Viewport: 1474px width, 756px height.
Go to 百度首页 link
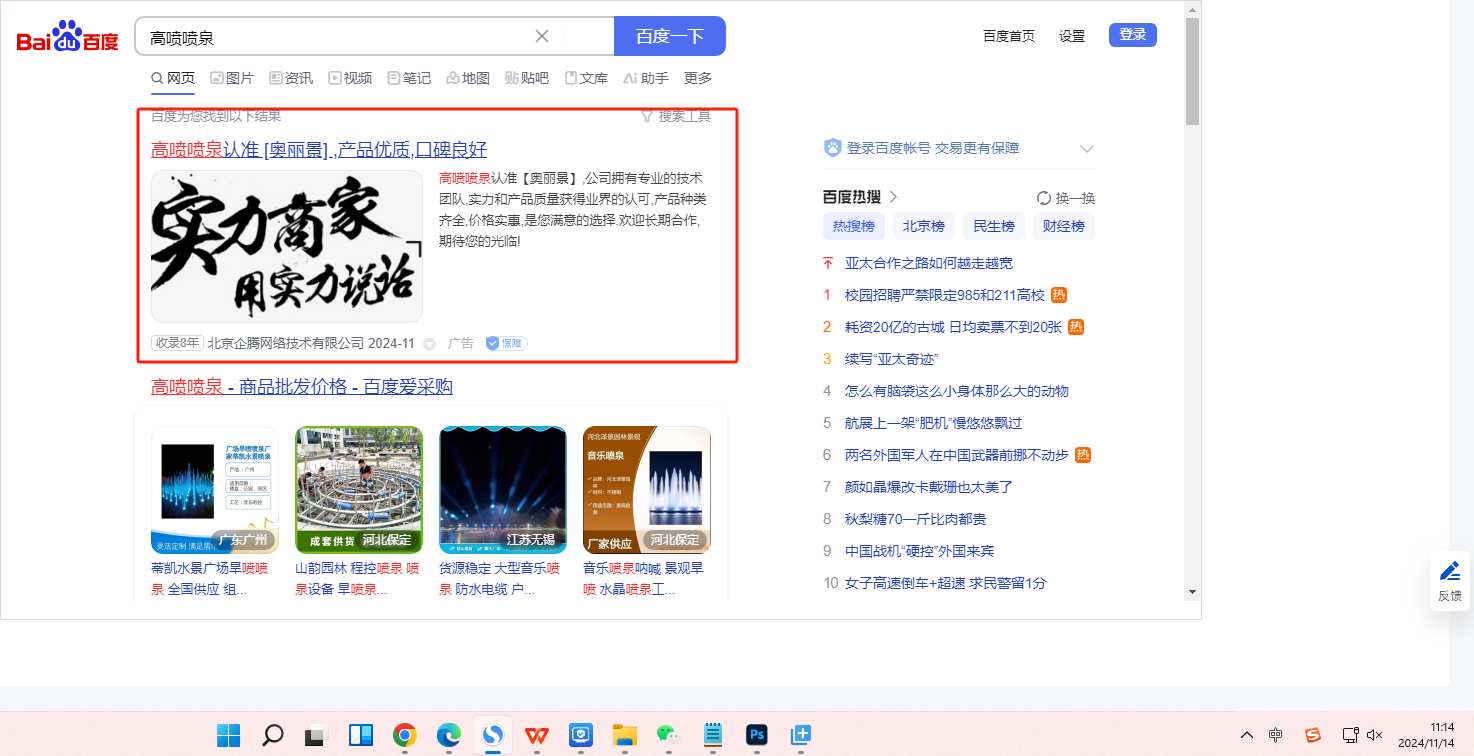[x=1009, y=36]
